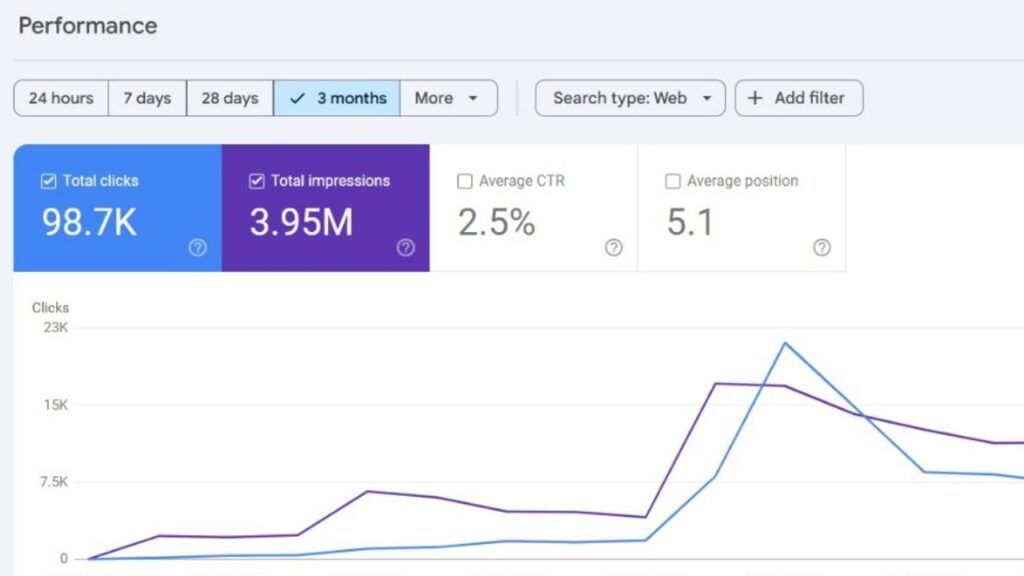Image resolution: width=1024 pixels, height=576 pixels.
Task: Click the Add filter button
Action: coord(798,98)
